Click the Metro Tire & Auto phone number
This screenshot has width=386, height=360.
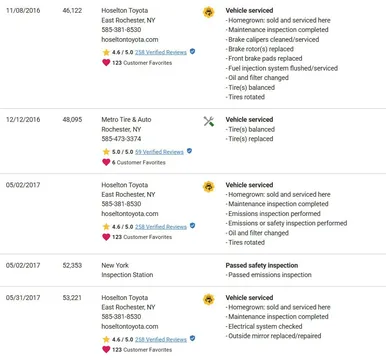121,139
